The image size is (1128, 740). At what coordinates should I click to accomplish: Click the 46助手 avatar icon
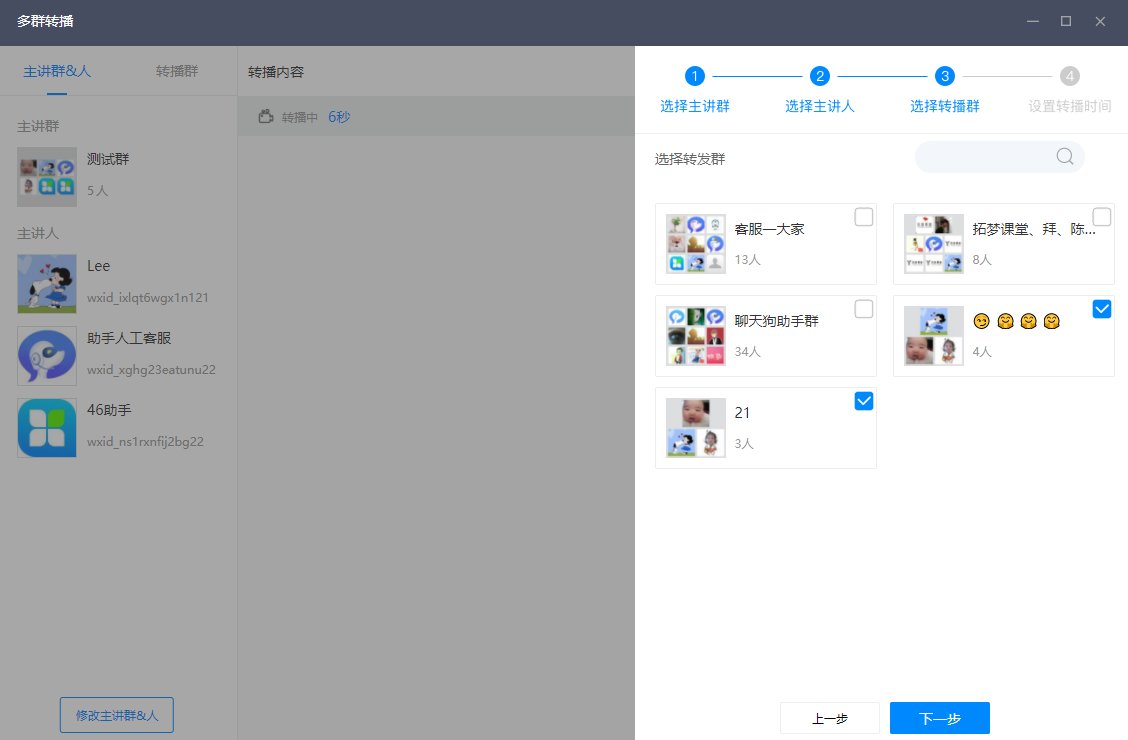(46, 428)
